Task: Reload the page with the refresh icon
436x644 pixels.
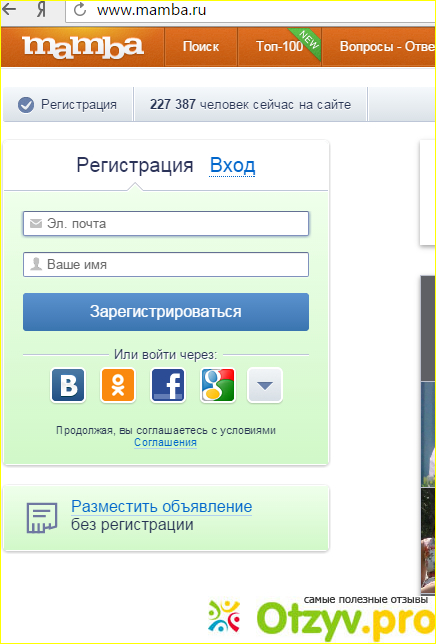Action: 80,9
